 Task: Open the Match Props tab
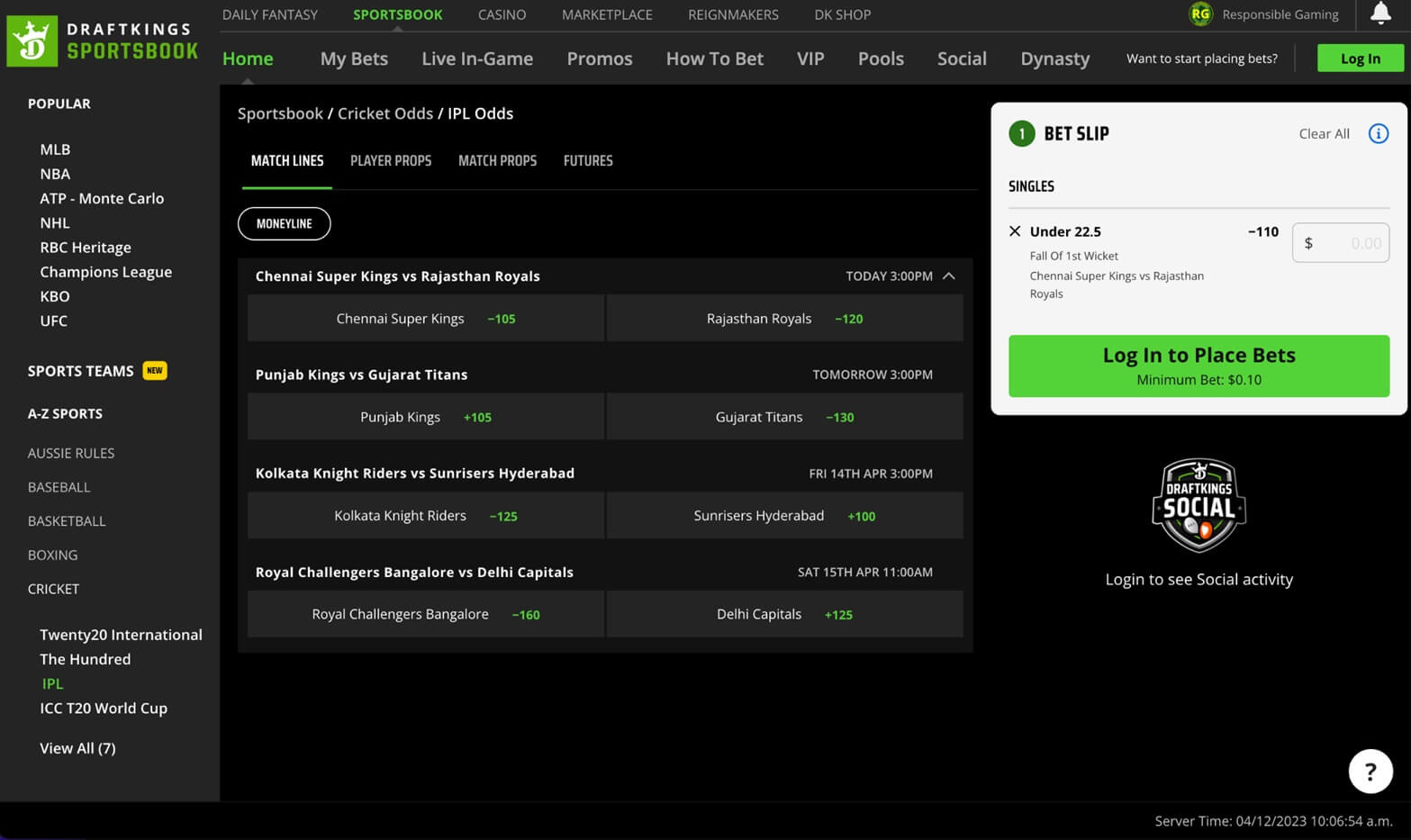(x=497, y=161)
